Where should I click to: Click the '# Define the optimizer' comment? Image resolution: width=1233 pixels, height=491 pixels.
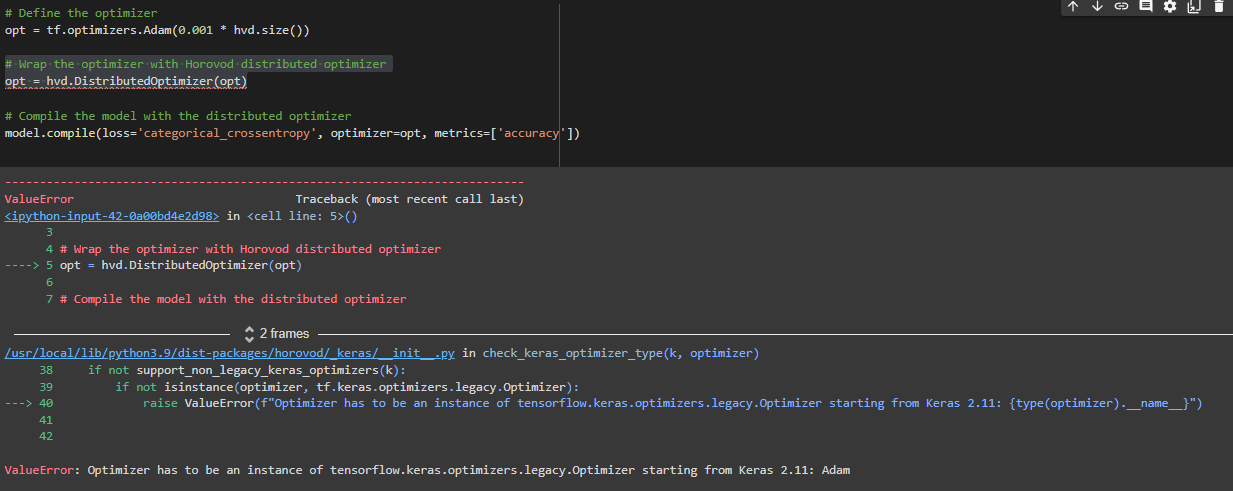click(x=81, y=13)
